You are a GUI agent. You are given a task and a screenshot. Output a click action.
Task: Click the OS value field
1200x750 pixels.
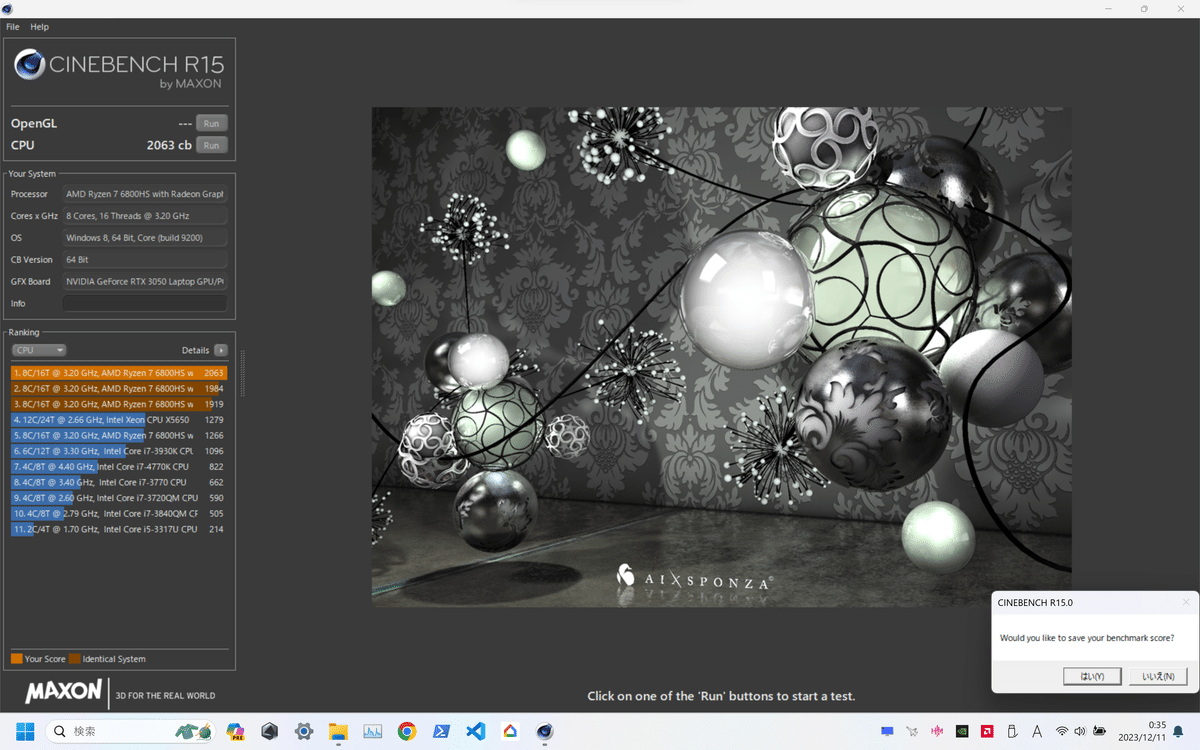[145, 238]
